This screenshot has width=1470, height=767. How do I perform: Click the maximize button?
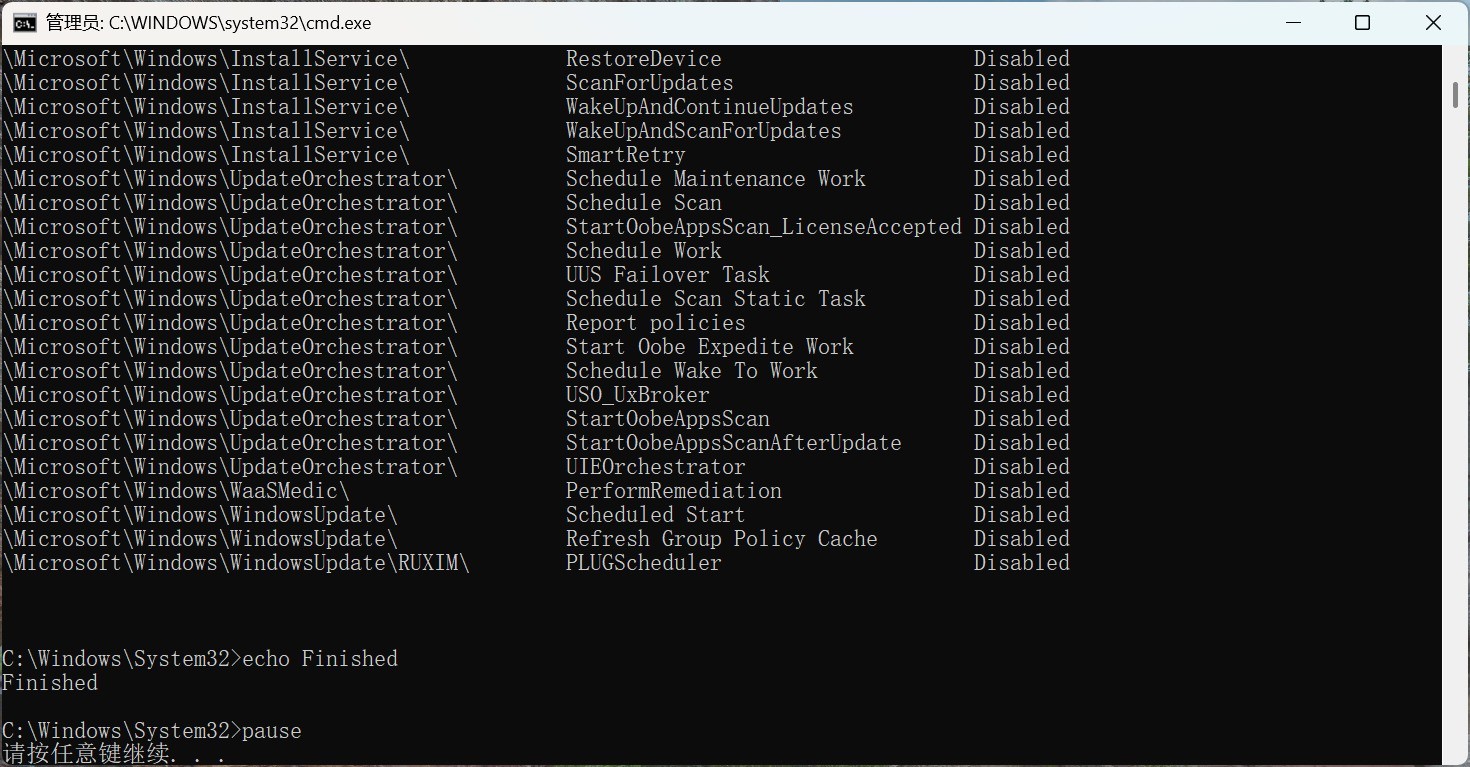point(1362,22)
